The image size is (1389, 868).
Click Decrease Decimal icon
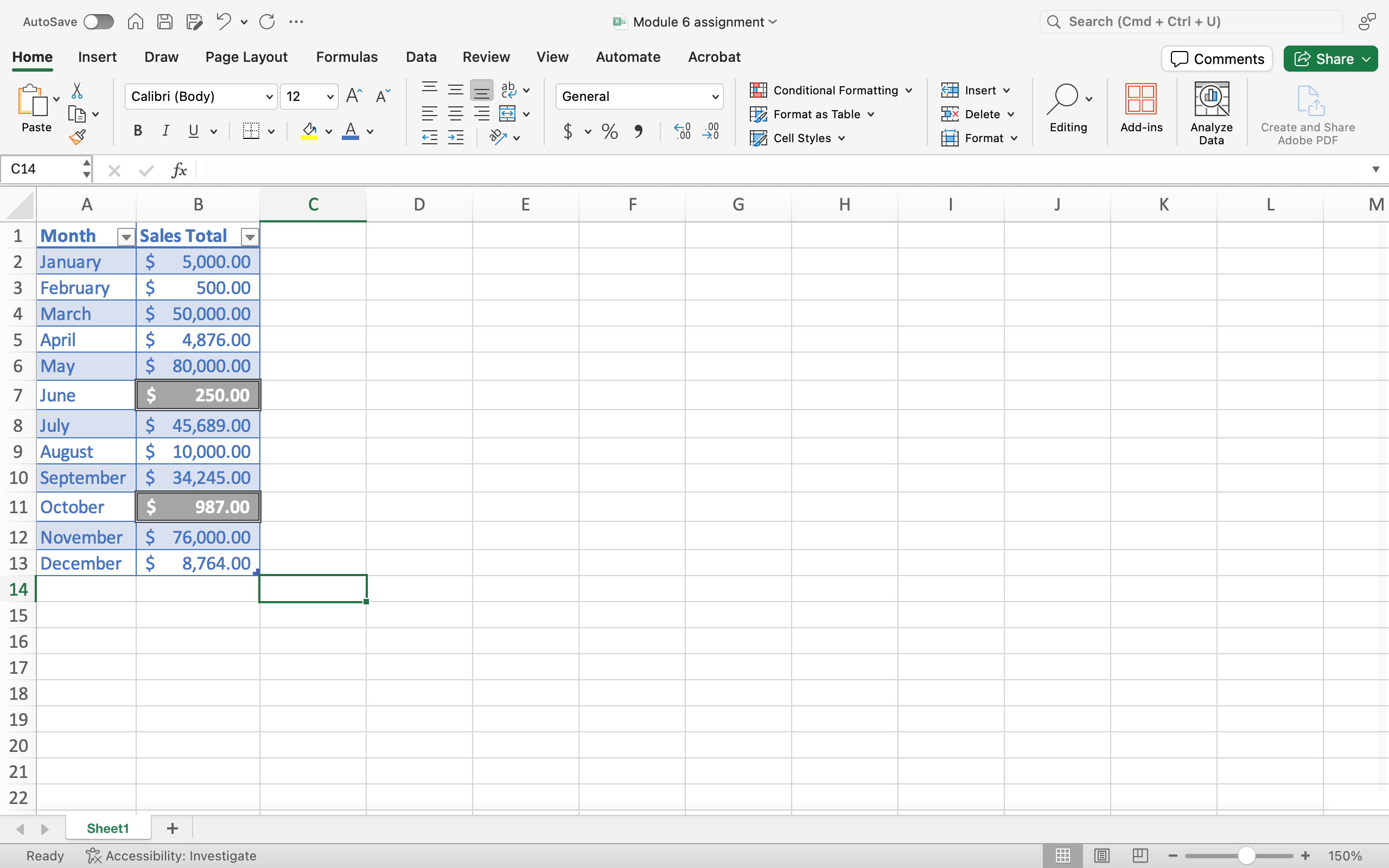[711, 131]
